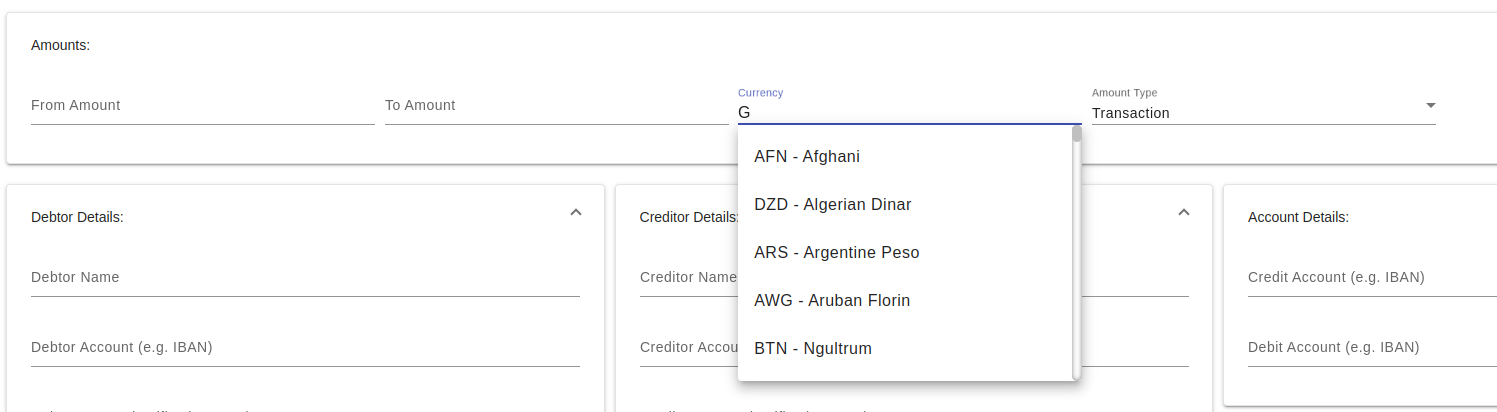The width and height of the screenshot is (1497, 412).
Task: Open the Amount Type dropdown arrow
Action: point(1429,105)
